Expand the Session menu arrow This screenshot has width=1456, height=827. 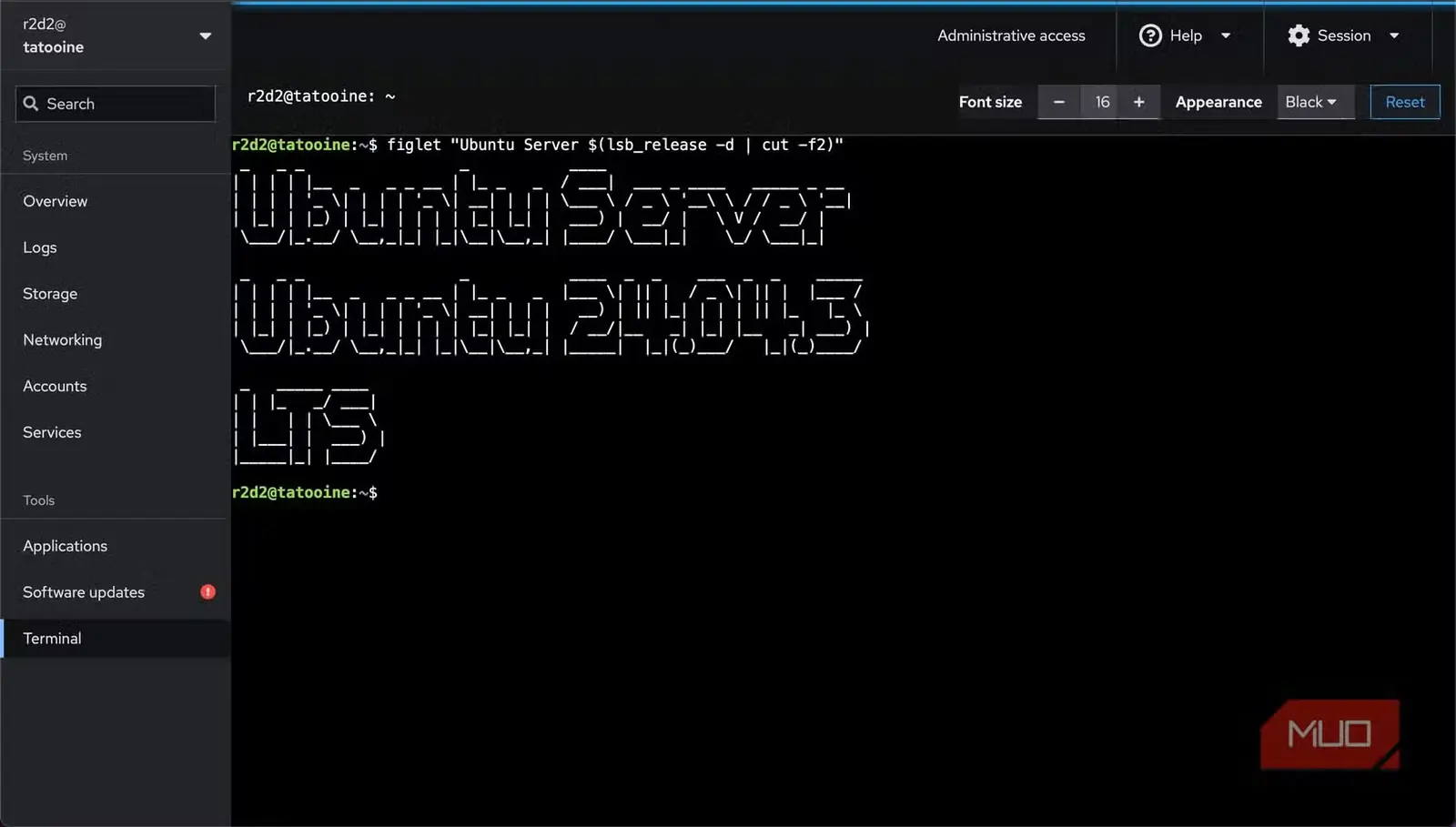coord(1394,35)
